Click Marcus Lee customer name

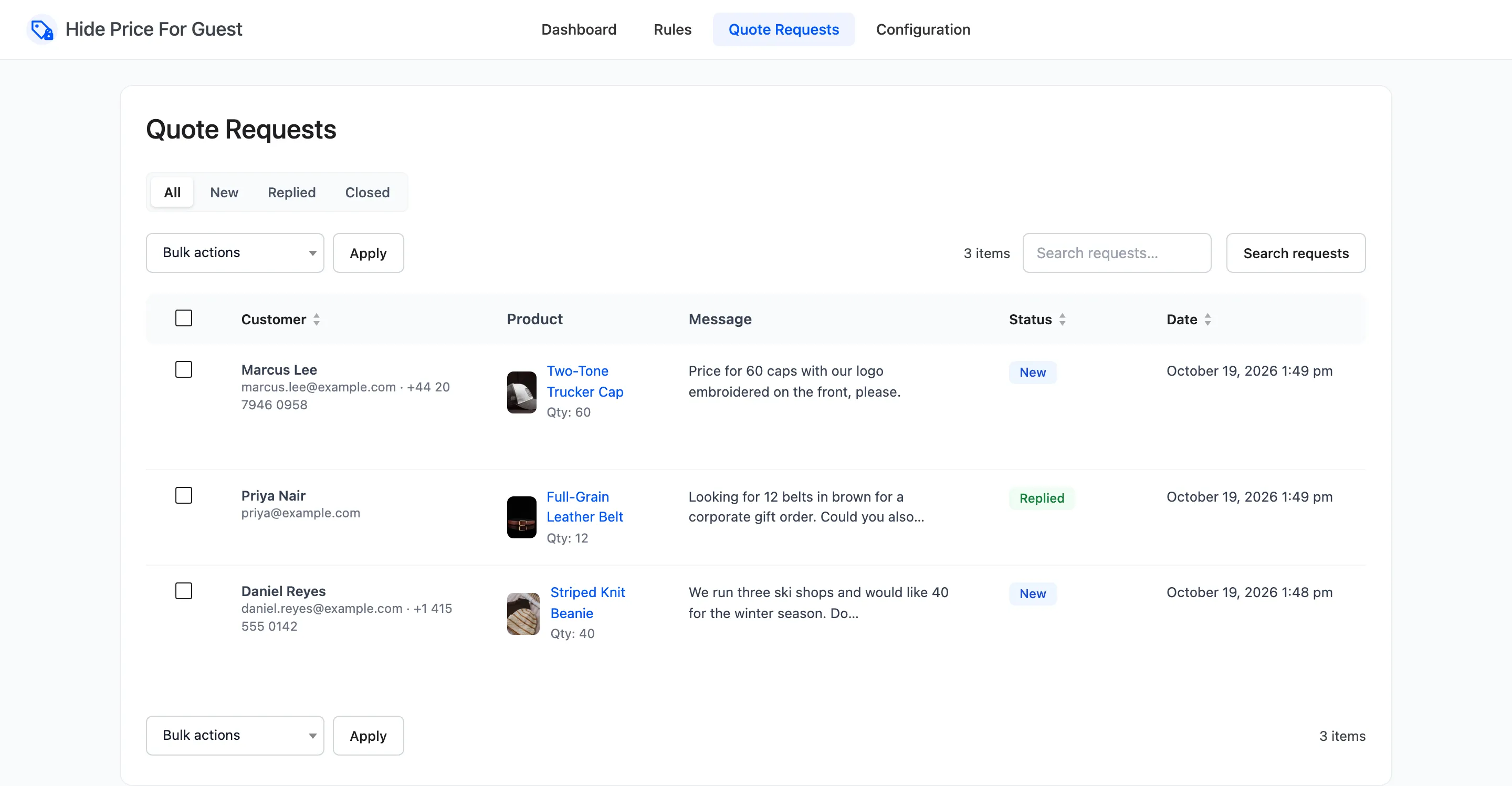pyautogui.click(x=279, y=369)
